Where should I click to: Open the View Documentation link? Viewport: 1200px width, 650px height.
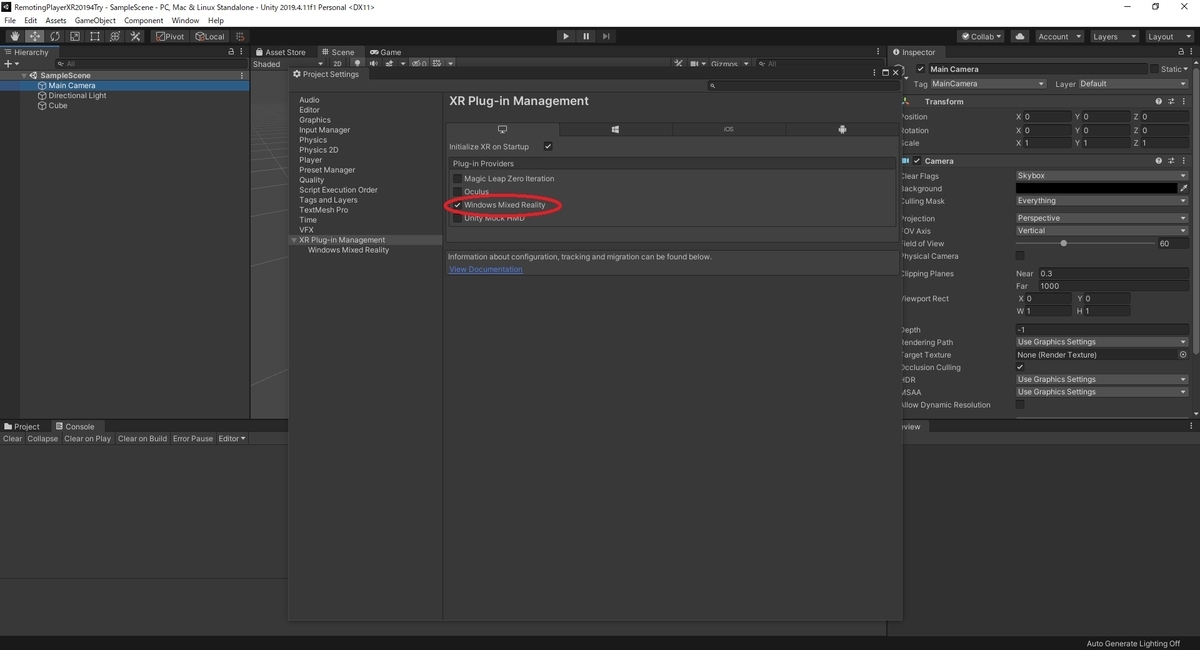(486, 269)
